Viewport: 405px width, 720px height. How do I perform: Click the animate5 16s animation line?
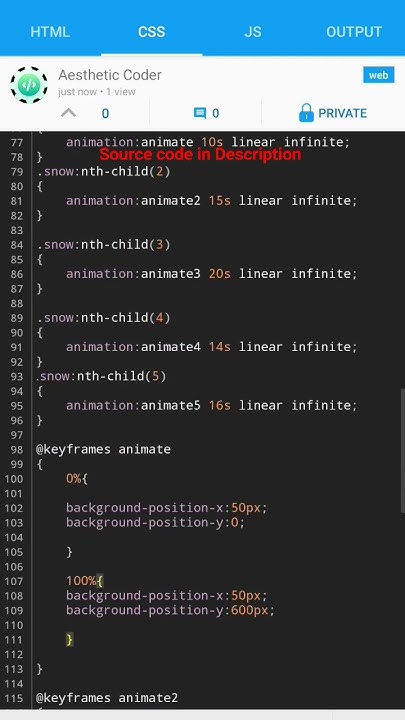pos(211,405)
